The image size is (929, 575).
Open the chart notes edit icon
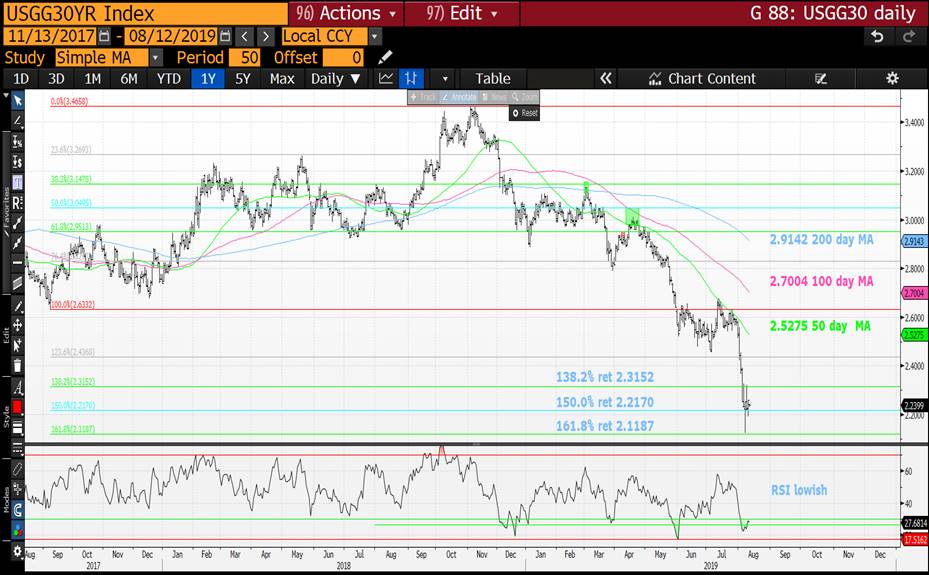821,79
